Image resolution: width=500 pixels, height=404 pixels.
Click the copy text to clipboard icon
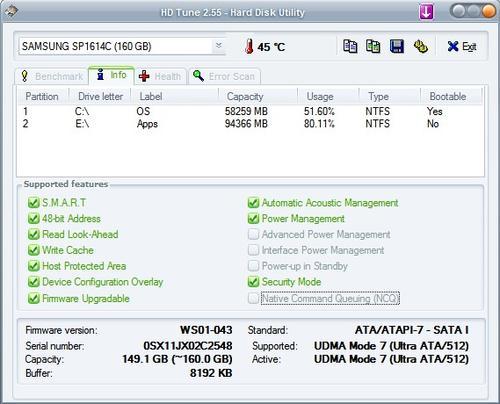pyautogui.click(x=350, y=46)
